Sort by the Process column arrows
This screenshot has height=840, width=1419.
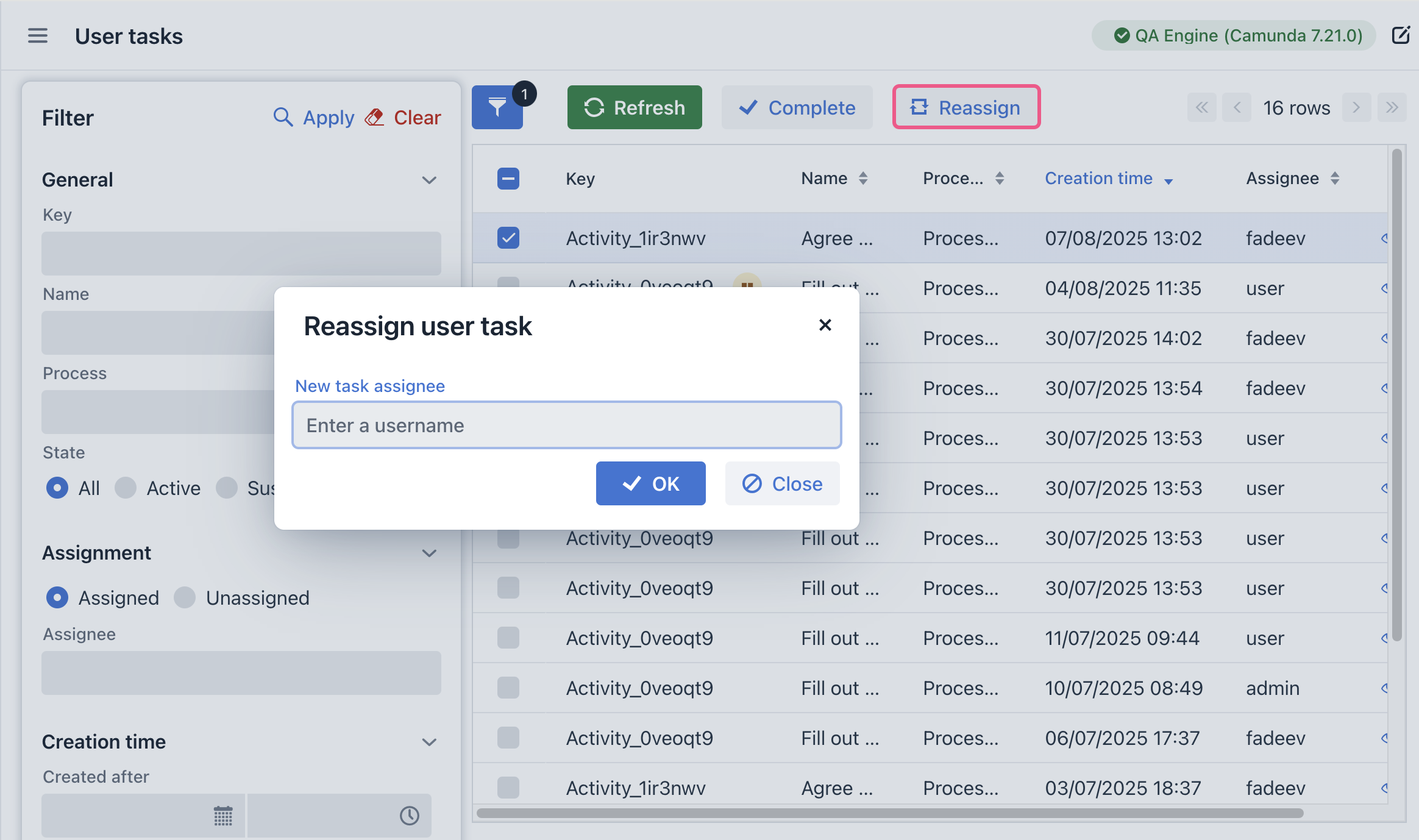coord(1000,179)
